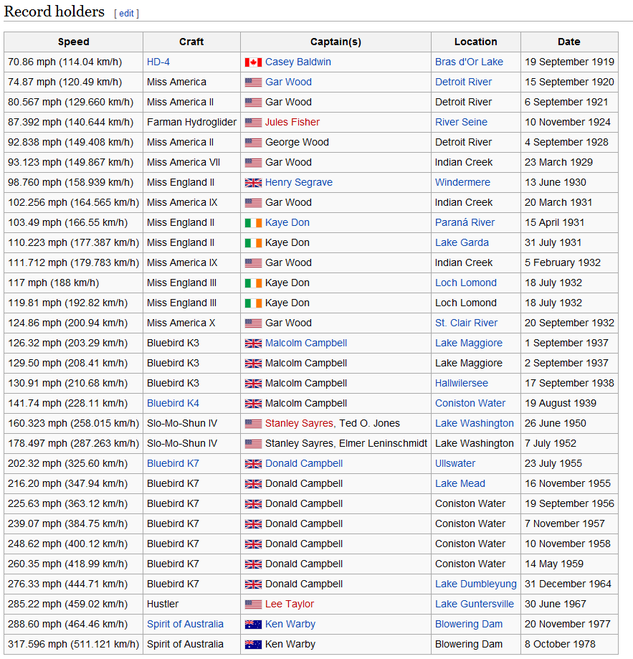Screen dimensions: 633x659
Task: Click the 8 October 1978 date cell
Action: 569,644
